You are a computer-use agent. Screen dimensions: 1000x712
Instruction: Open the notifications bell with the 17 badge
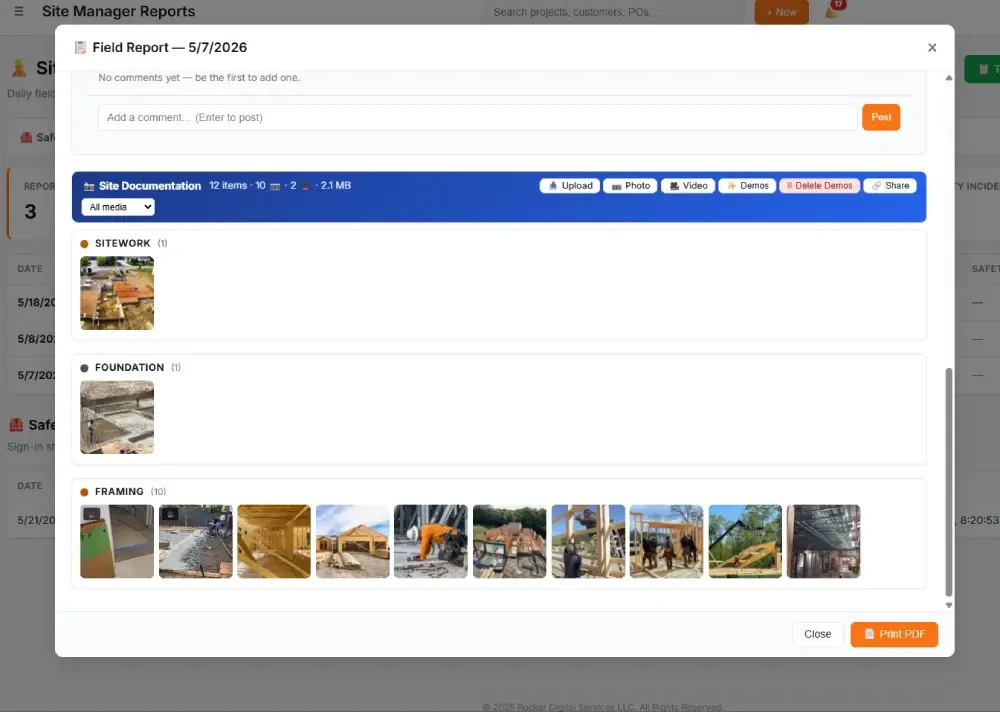pos(833,11)
